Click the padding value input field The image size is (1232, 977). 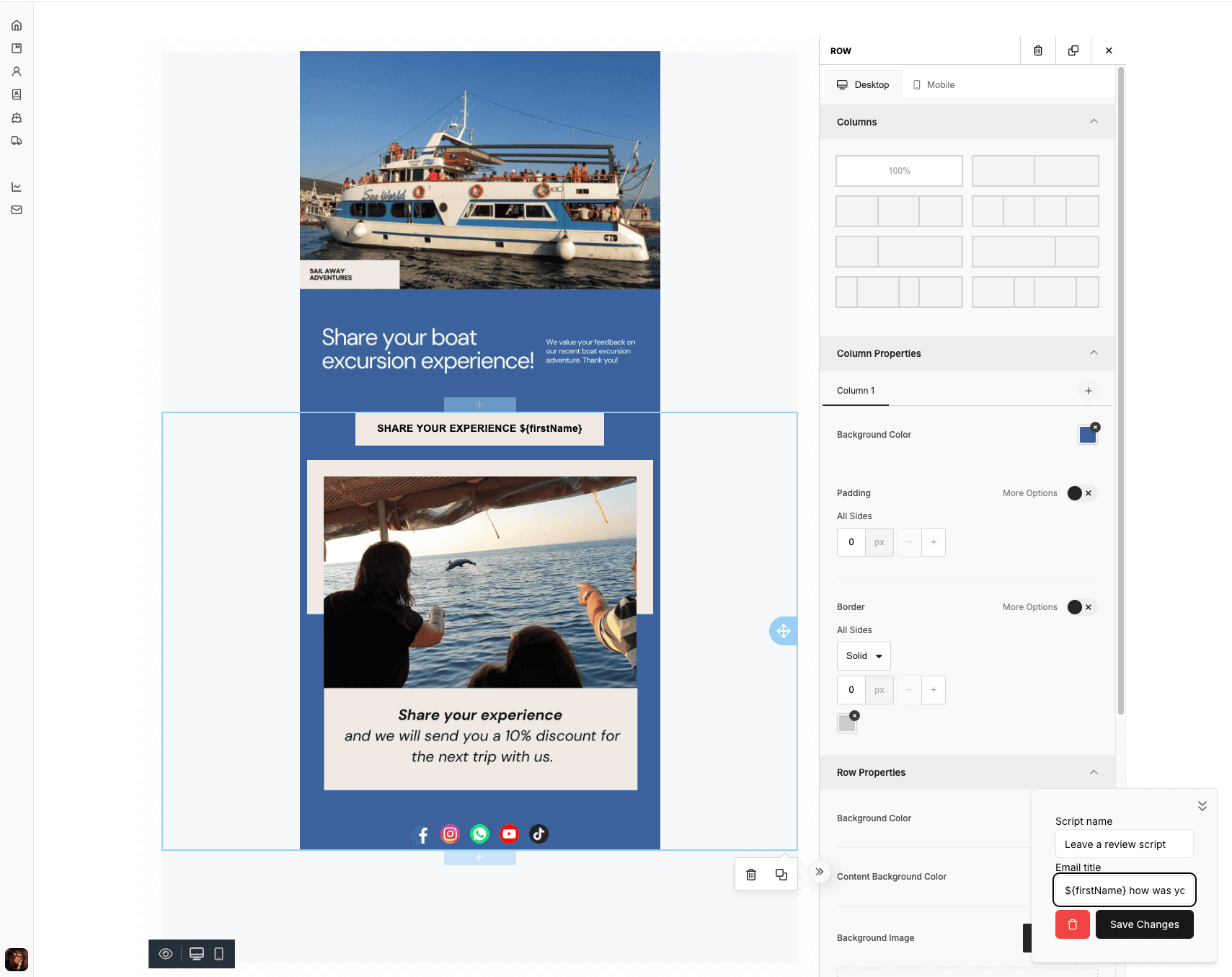coord(851,542)
